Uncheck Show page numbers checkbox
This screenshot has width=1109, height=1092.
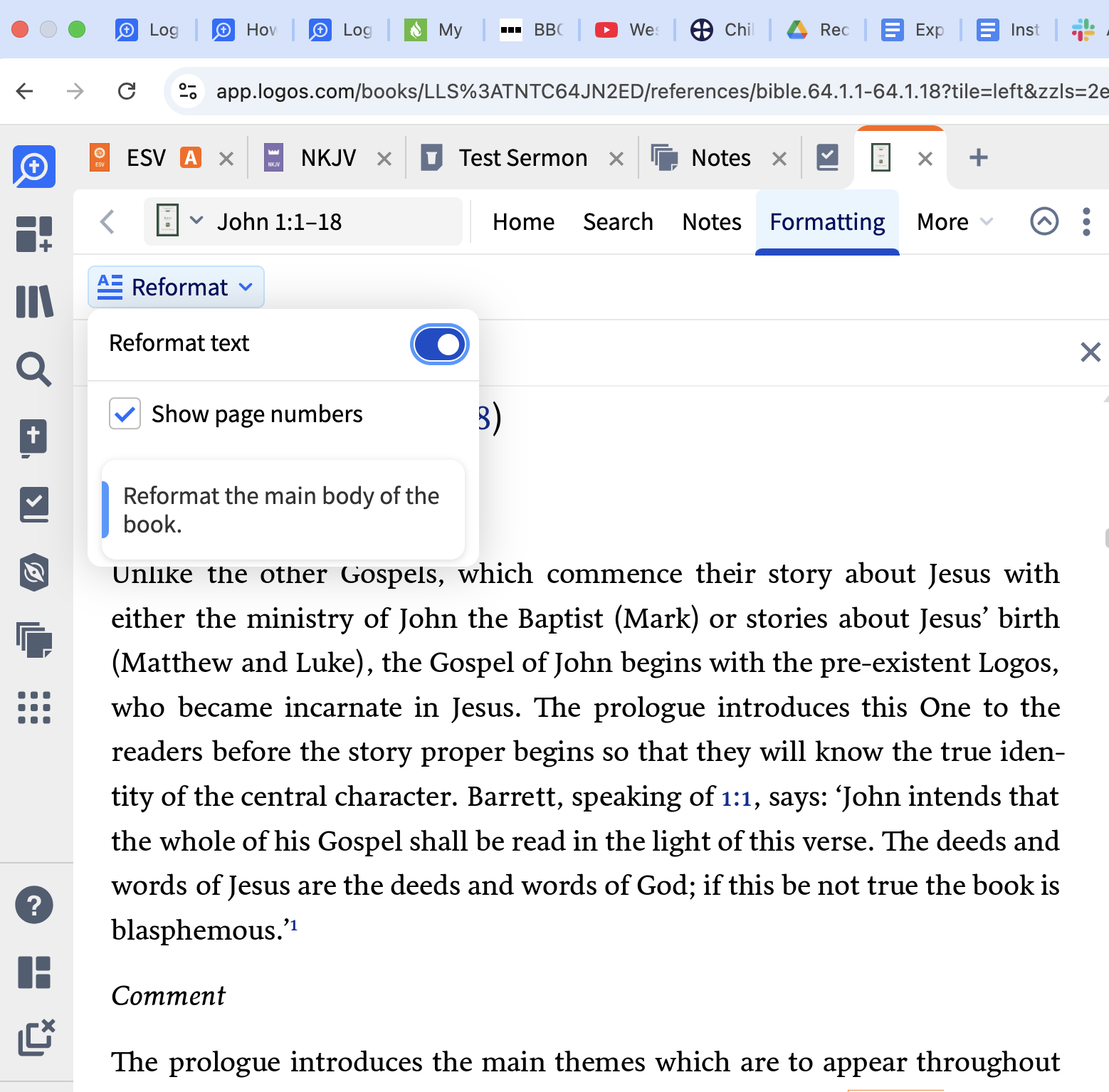coord(125,414)
